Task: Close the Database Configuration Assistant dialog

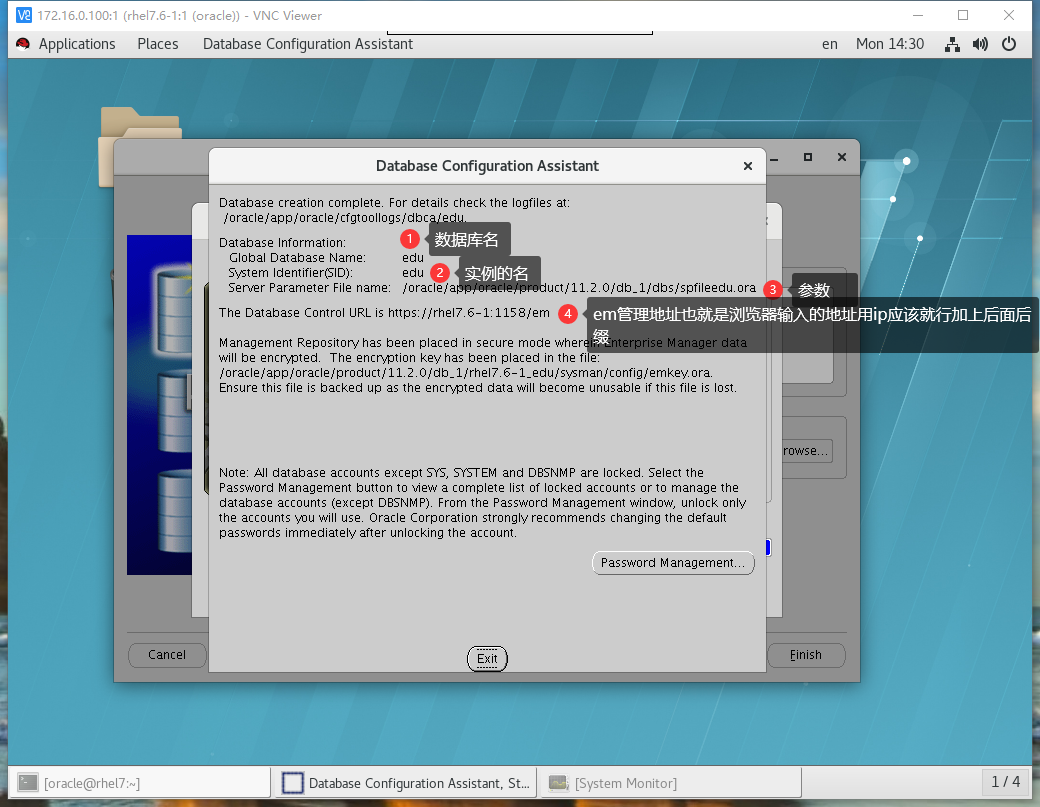Action: [748, 166]
